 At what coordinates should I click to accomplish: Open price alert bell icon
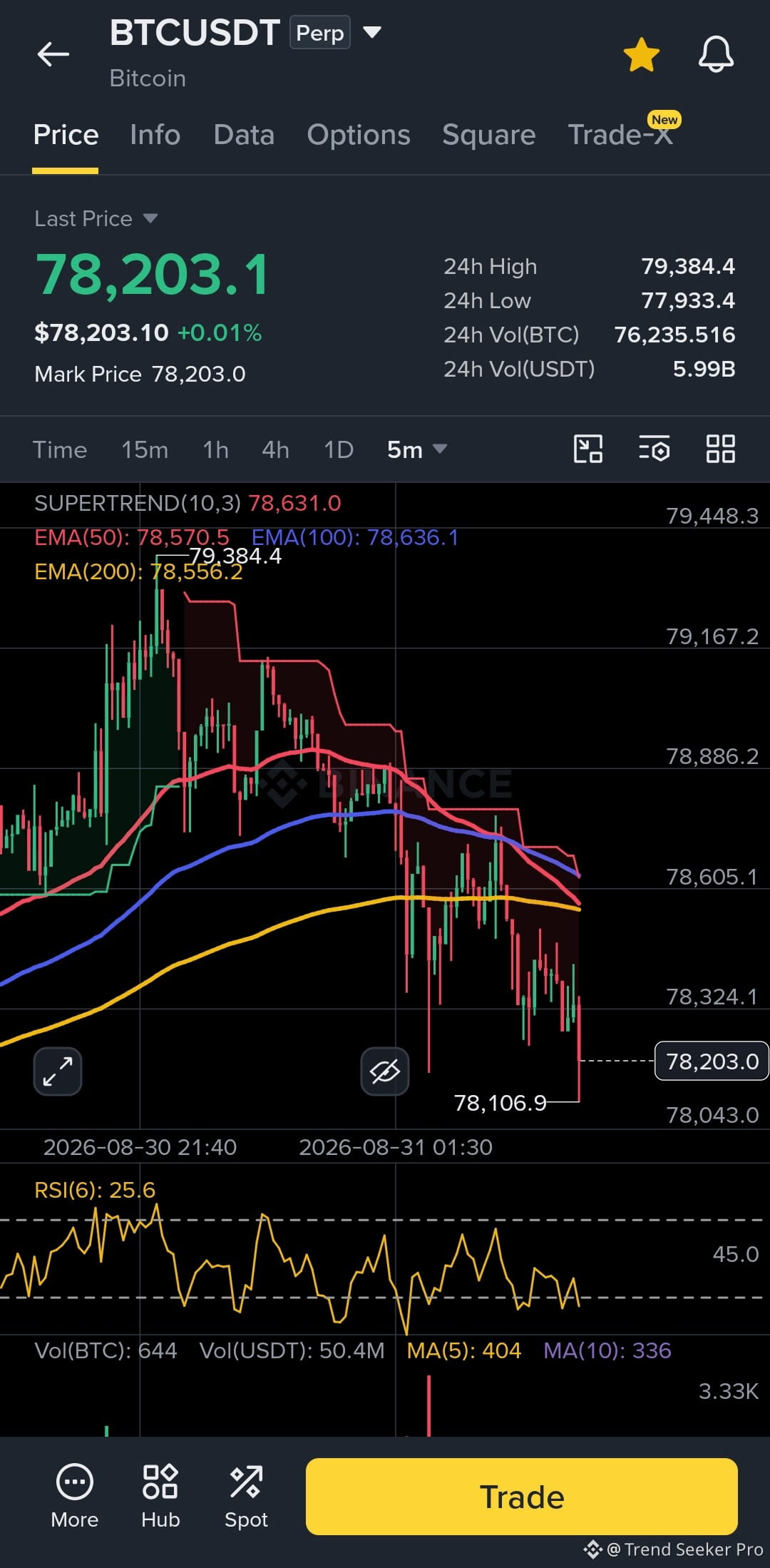[716, 54]
